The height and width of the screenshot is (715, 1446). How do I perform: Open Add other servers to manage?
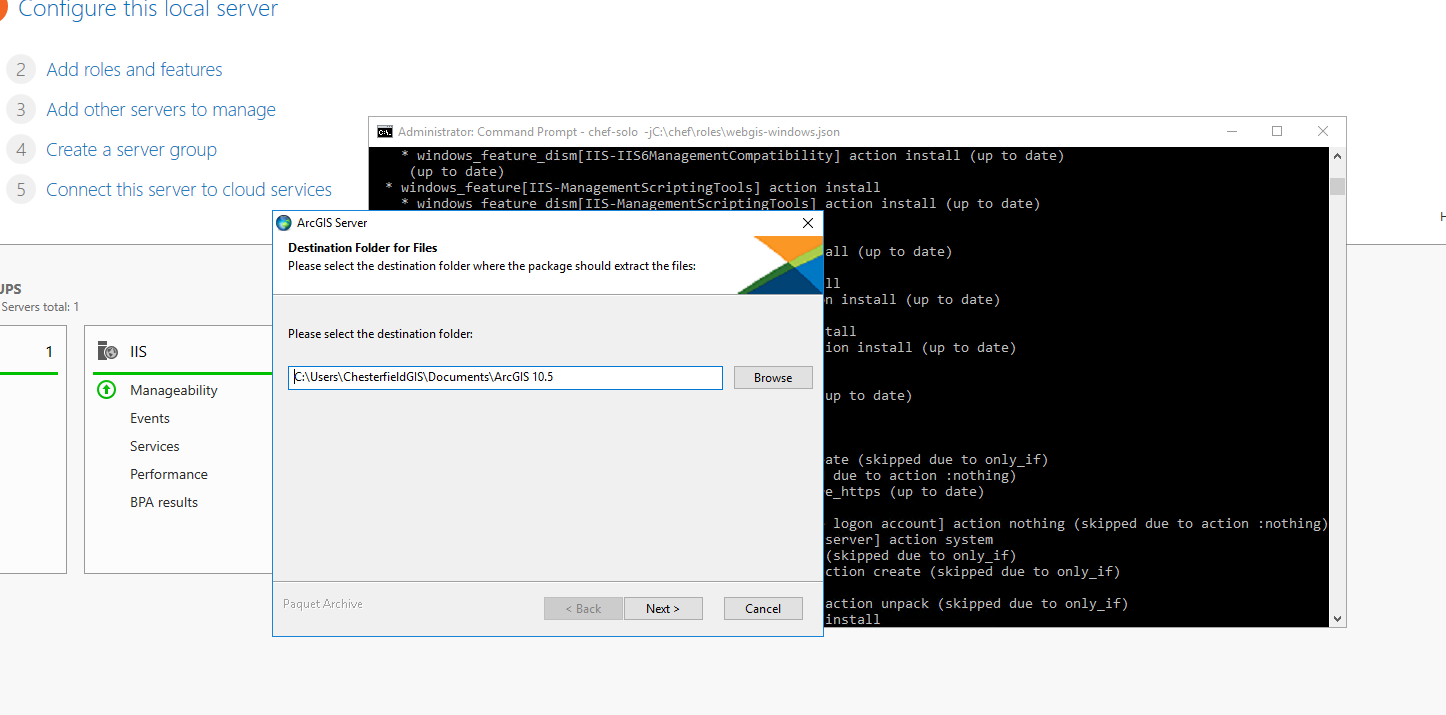161,109
